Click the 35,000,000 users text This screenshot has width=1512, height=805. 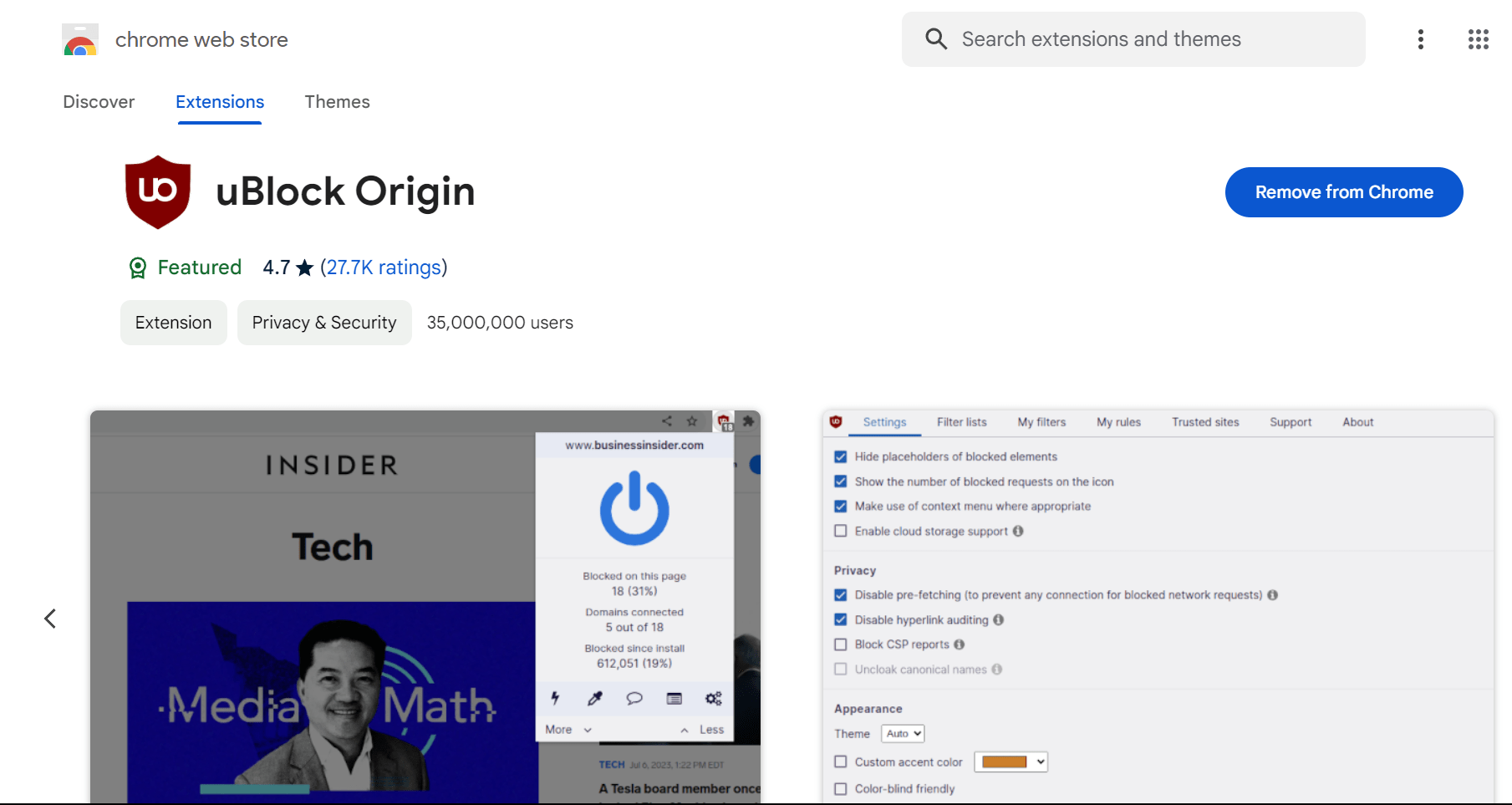click(500, 323)
